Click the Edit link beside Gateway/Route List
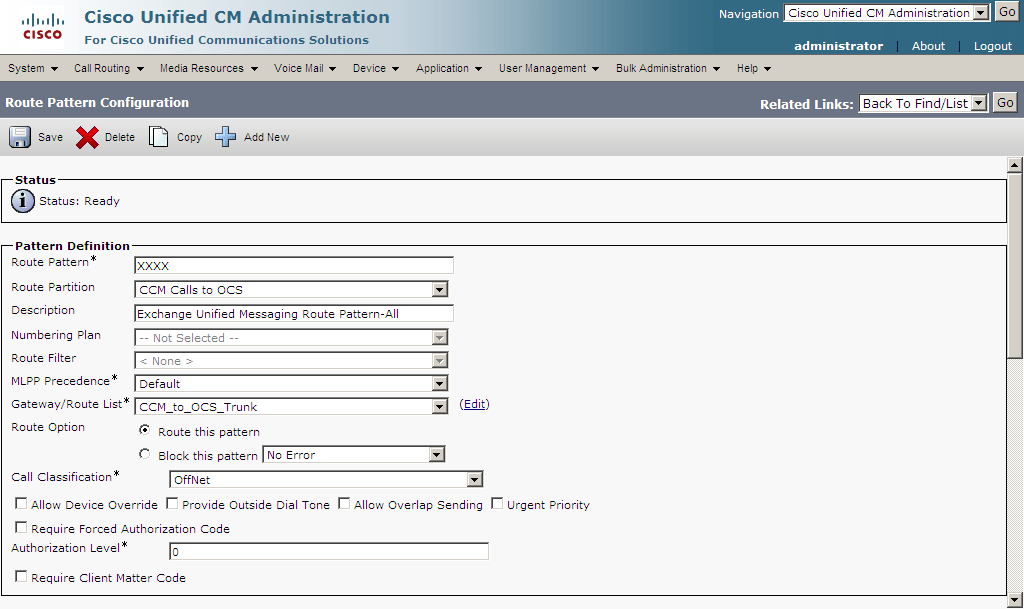The image size is (1024, 609). [x=474, y=404]
